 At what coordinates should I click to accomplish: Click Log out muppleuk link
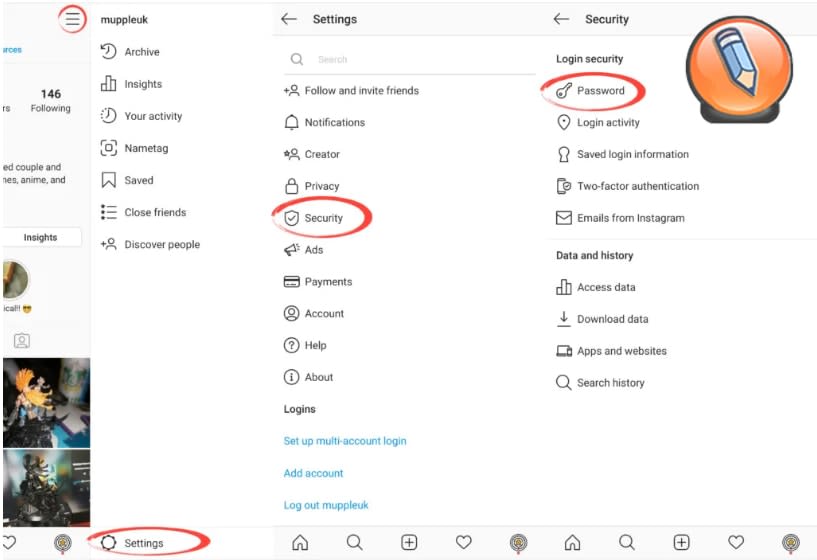[x=326, y=505]
